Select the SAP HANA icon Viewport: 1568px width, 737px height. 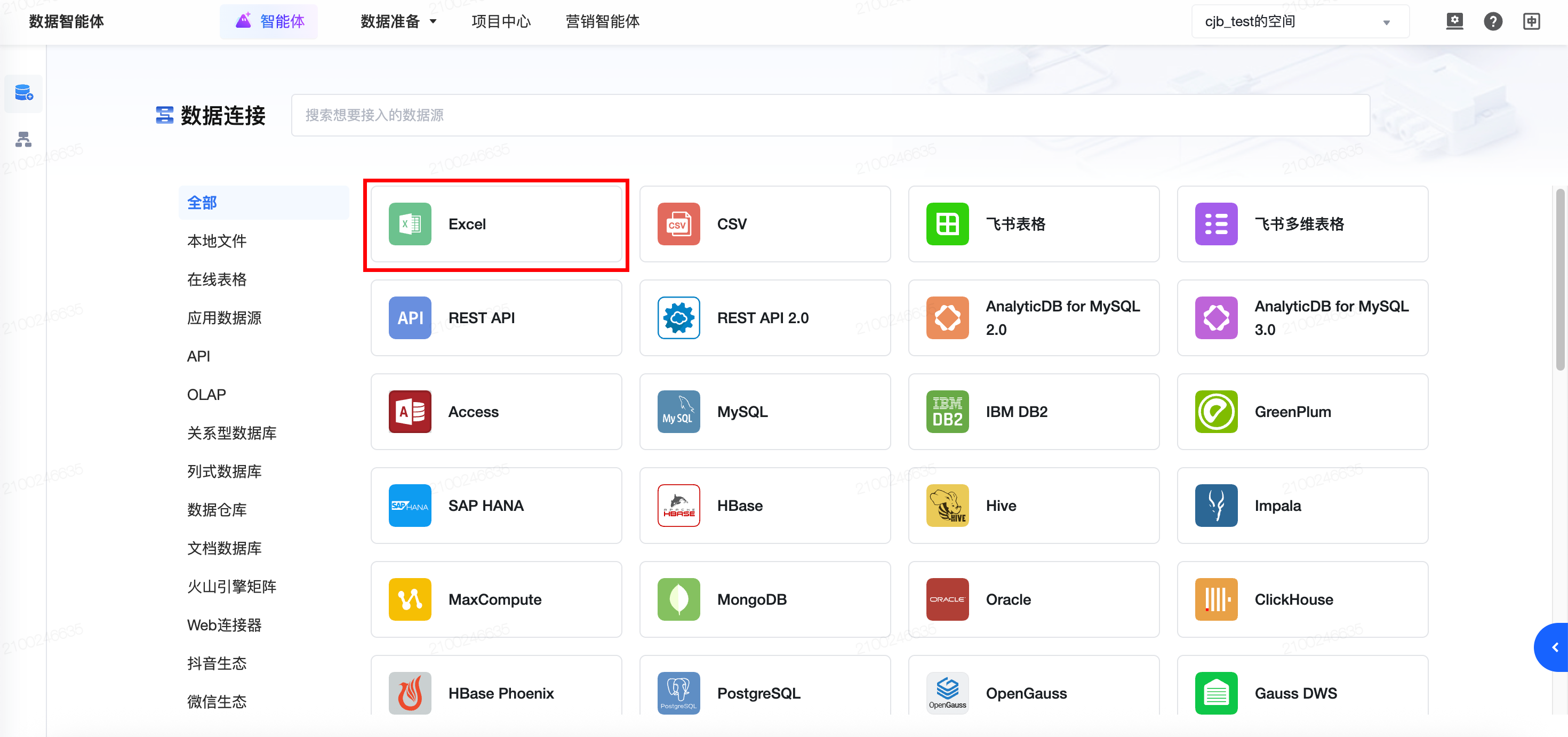pos(410,505)
